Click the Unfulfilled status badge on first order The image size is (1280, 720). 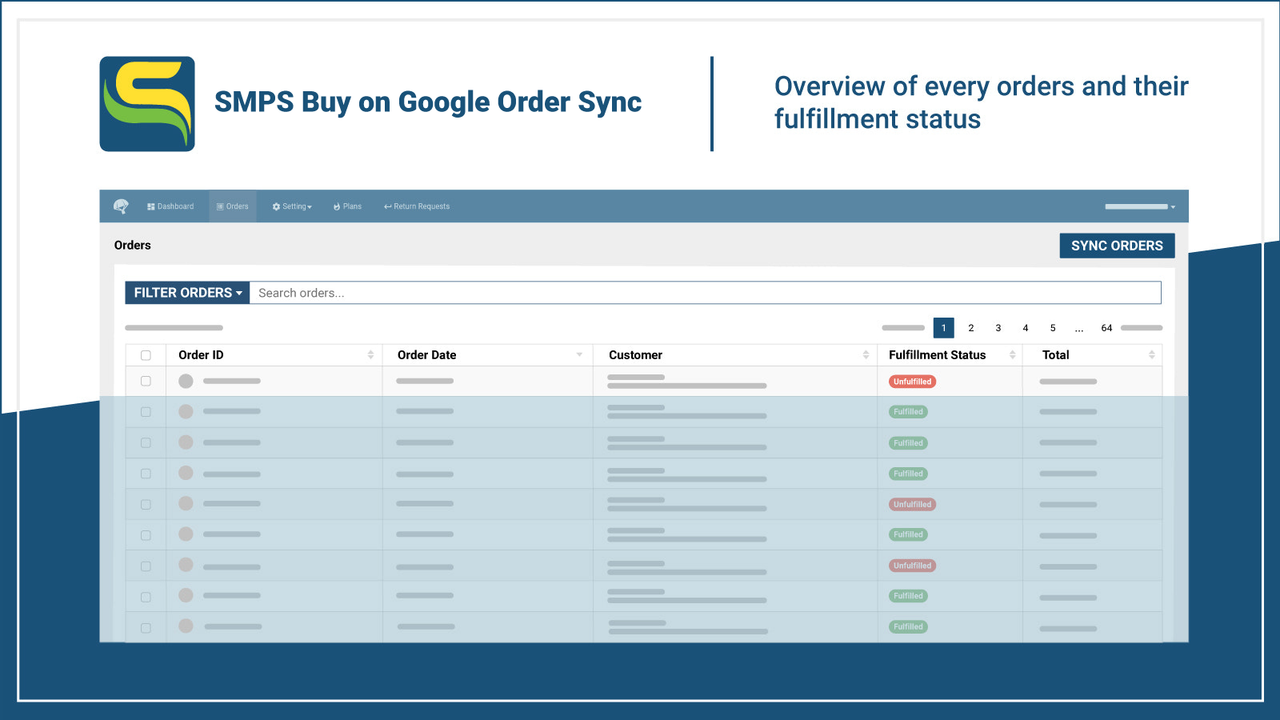[x=911, y=381]
